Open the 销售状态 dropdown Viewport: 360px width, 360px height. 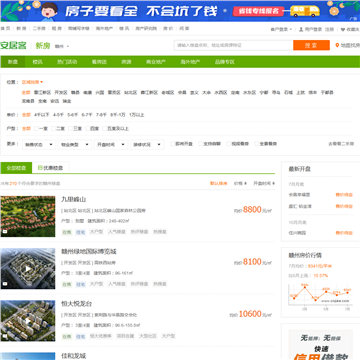click(x=39, y=145)
